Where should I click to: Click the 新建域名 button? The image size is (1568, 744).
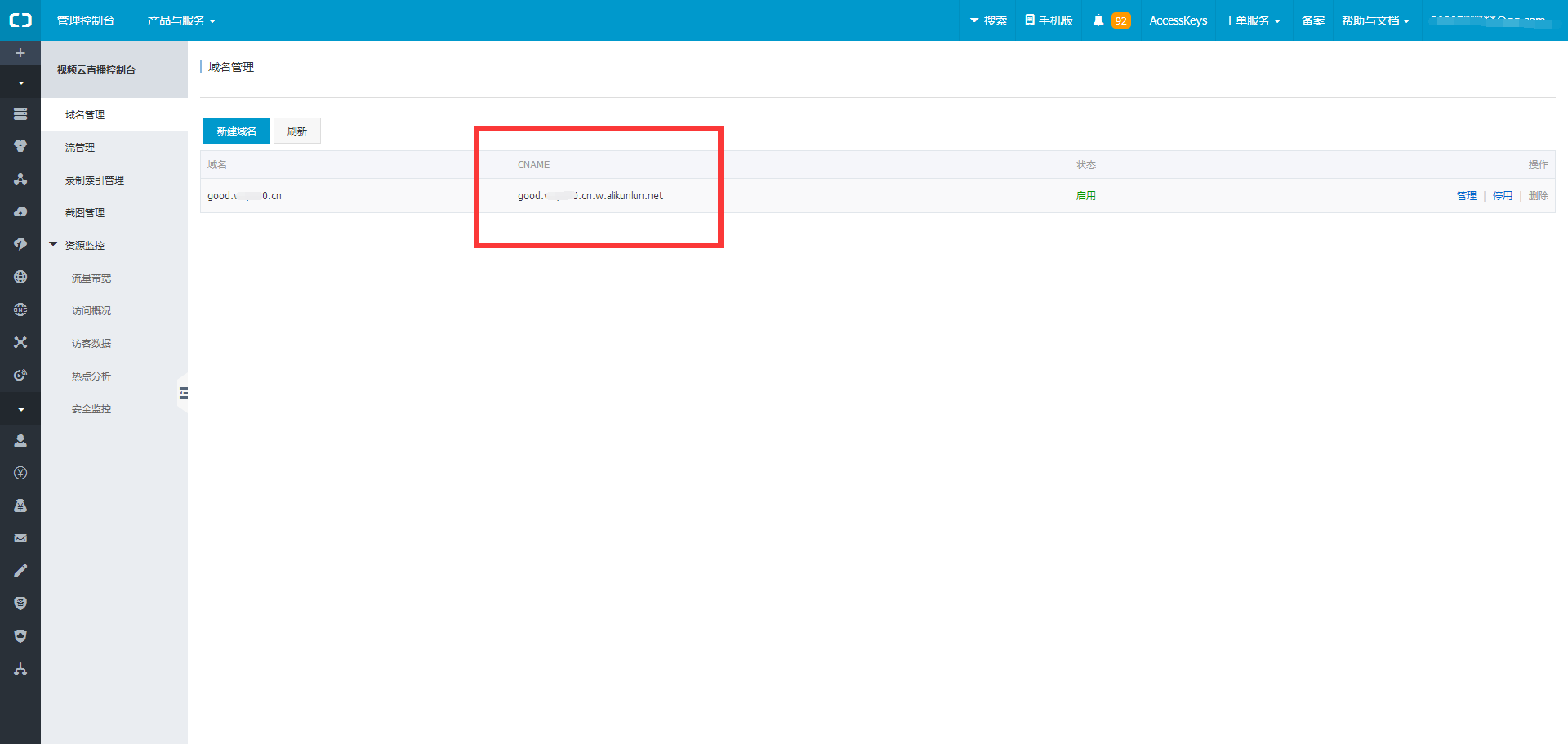(x=236, y=131)
